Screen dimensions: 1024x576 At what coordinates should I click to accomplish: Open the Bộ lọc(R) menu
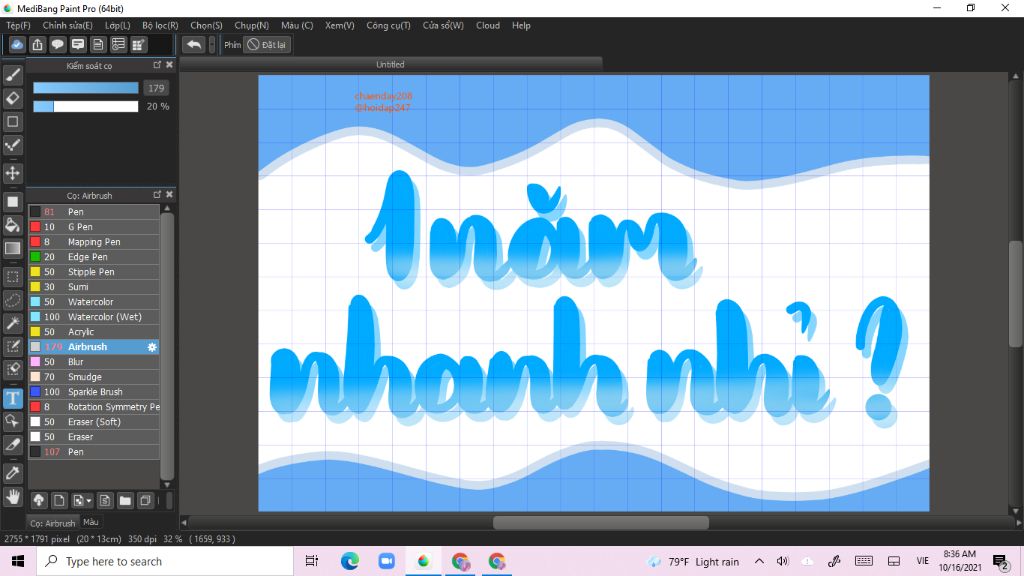coord(160,25)
